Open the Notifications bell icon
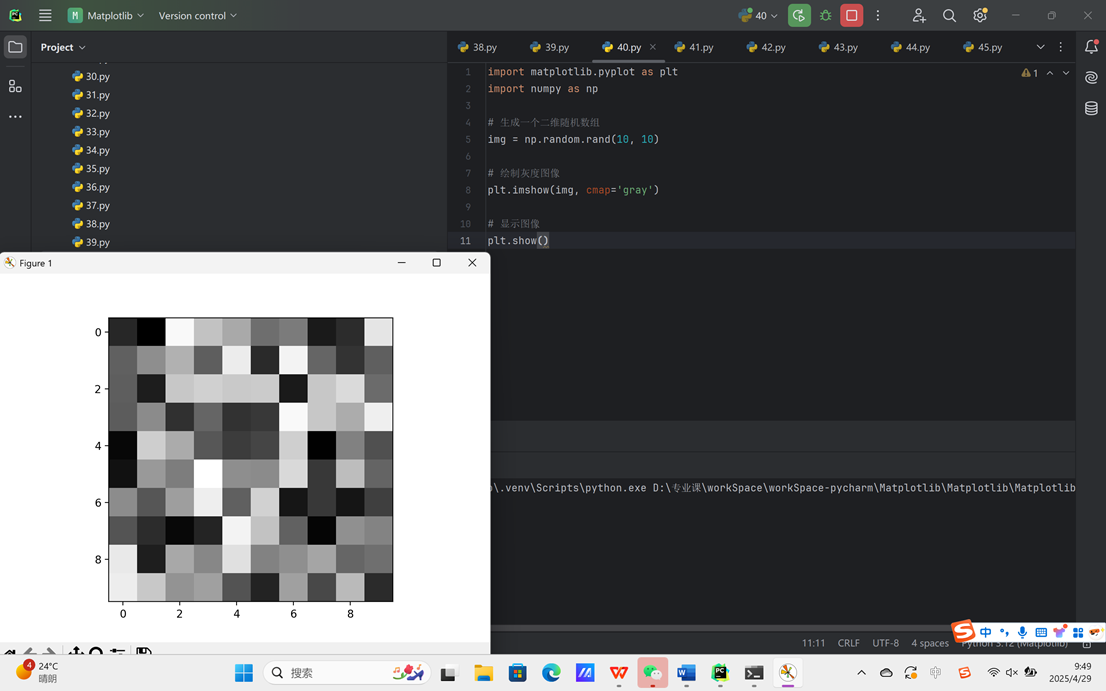Screen dimensions: 1106x691 [x=1091, y=47]
